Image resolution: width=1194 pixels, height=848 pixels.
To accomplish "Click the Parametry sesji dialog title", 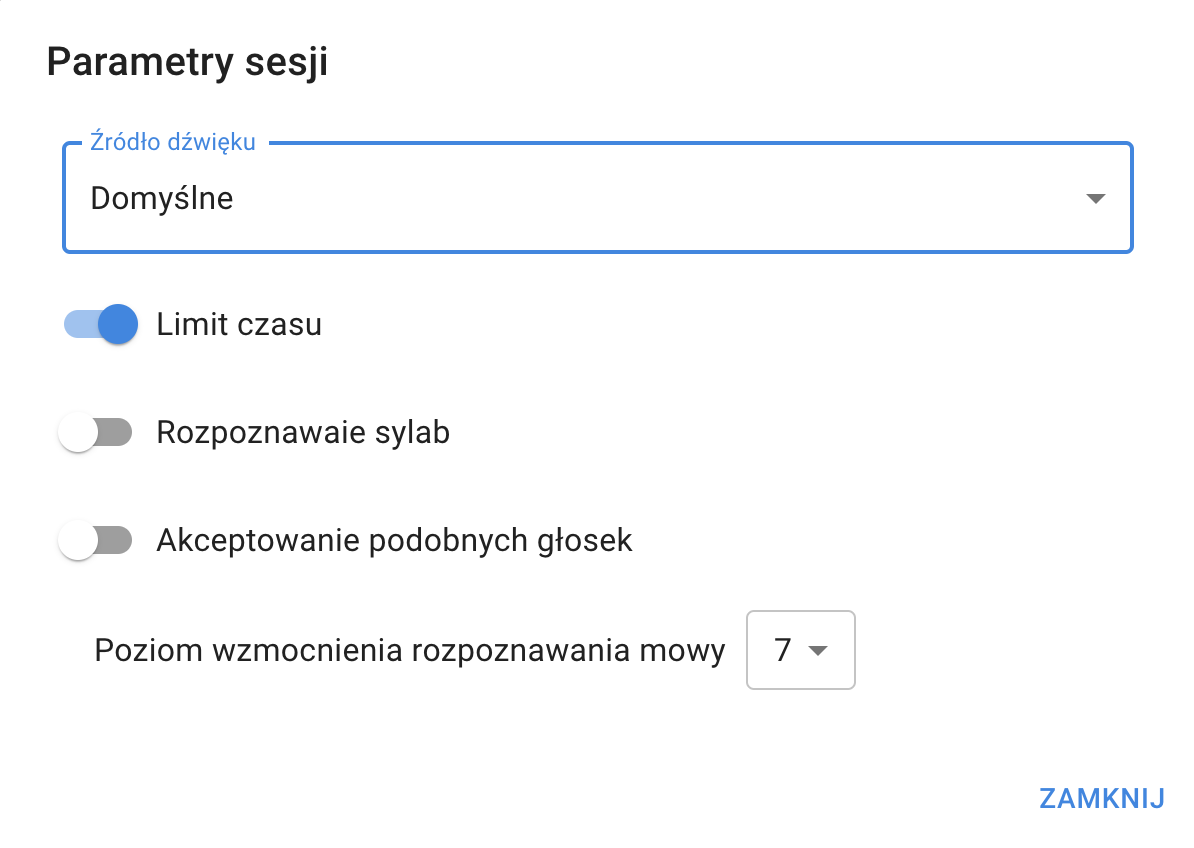I will [x=188, y=62].
